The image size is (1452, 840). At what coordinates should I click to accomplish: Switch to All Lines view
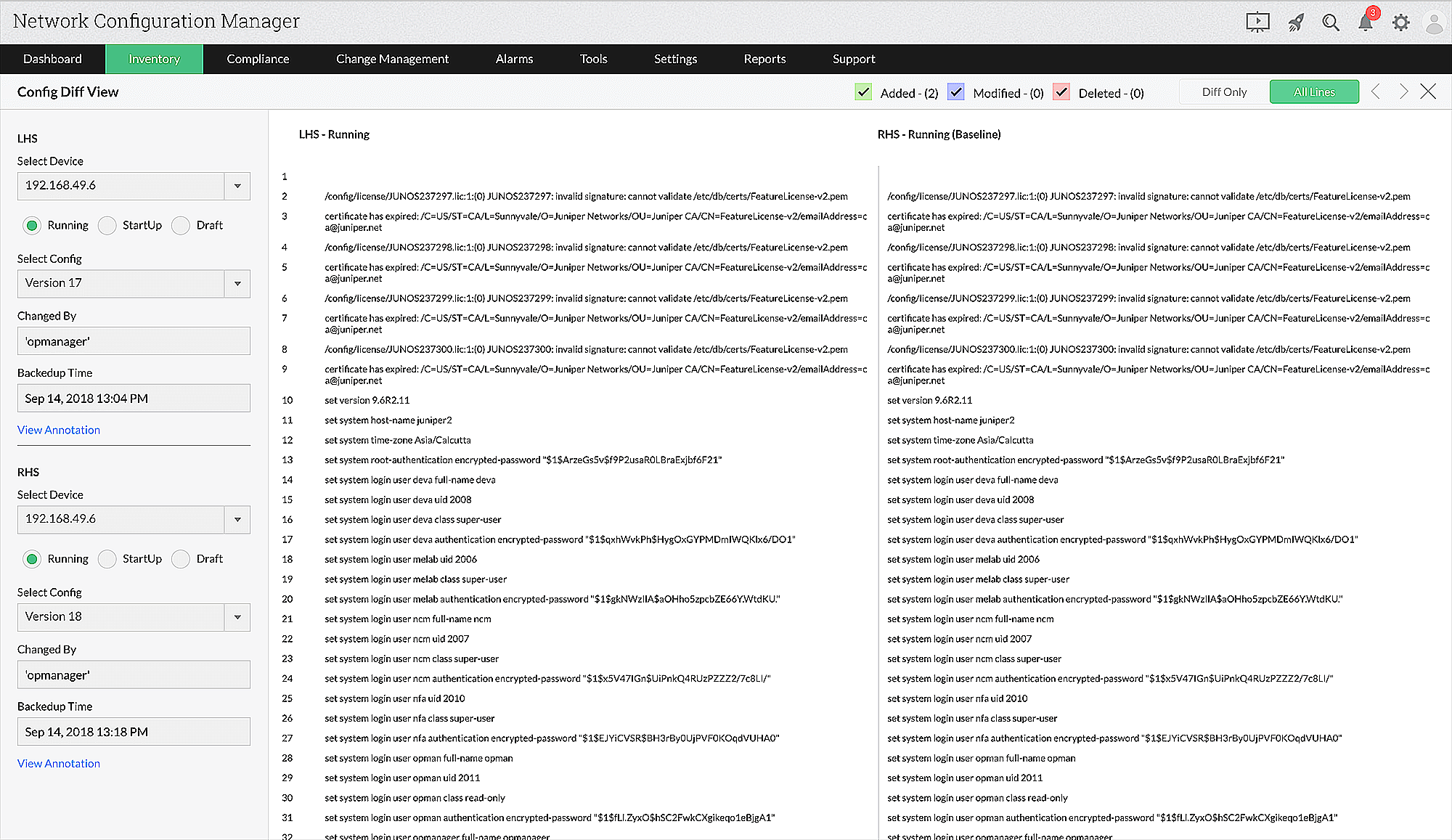point(1314,91)
